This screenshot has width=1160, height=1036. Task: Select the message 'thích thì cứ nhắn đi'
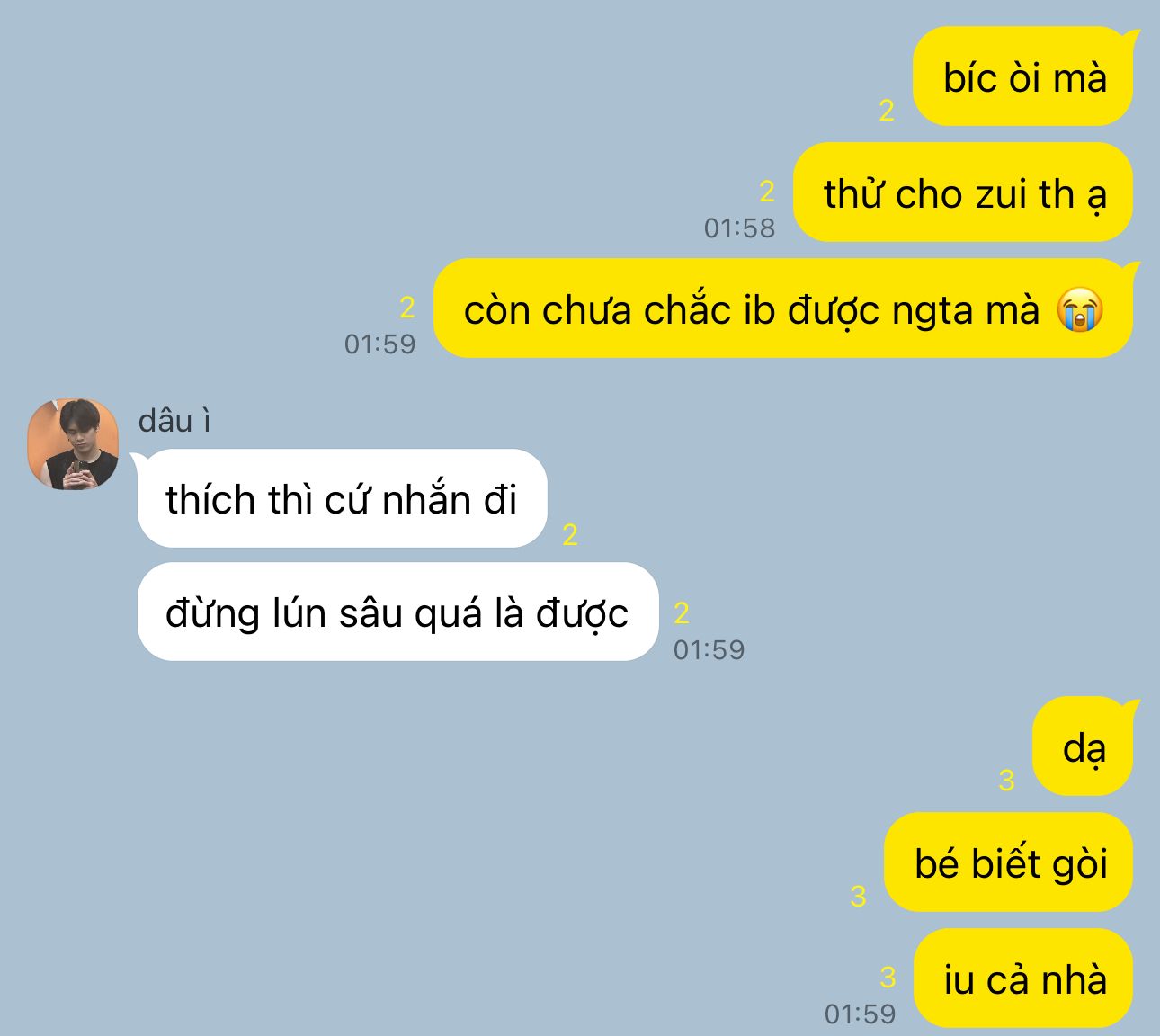(342, 498)
